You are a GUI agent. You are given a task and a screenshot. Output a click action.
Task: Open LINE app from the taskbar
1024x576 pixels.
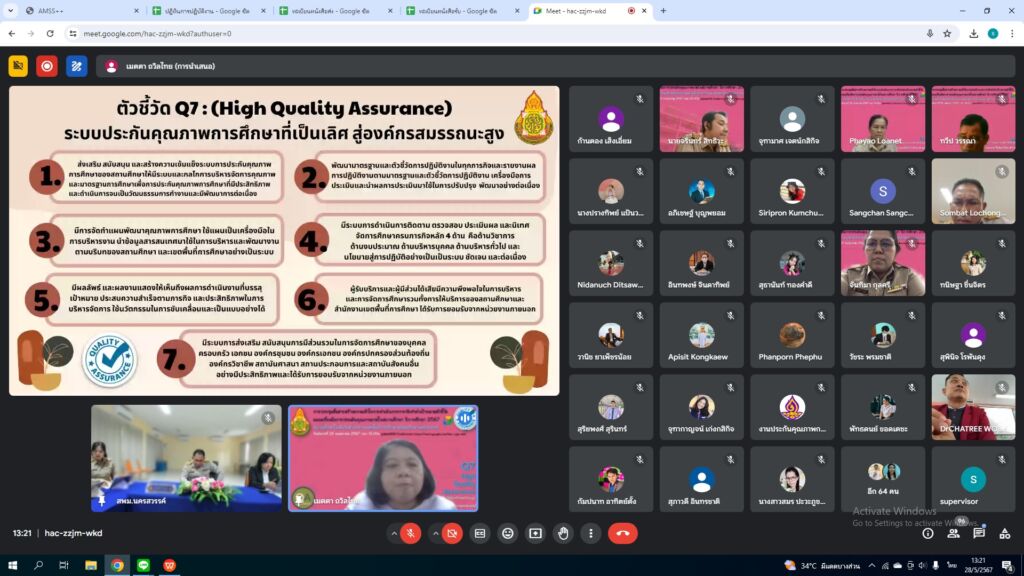tap(143, 565)
